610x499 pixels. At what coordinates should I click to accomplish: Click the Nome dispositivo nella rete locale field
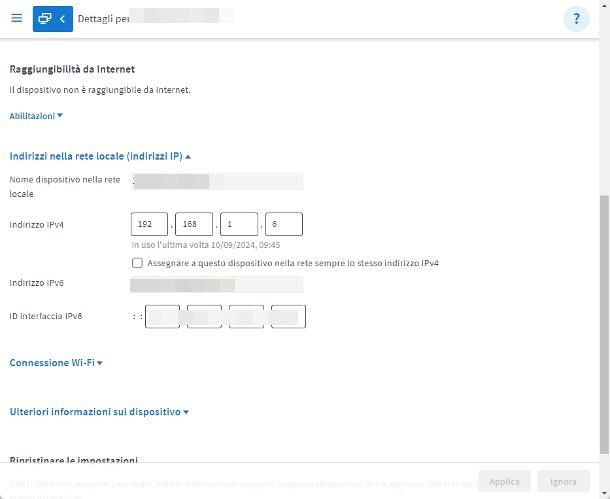tap(217, 181)
